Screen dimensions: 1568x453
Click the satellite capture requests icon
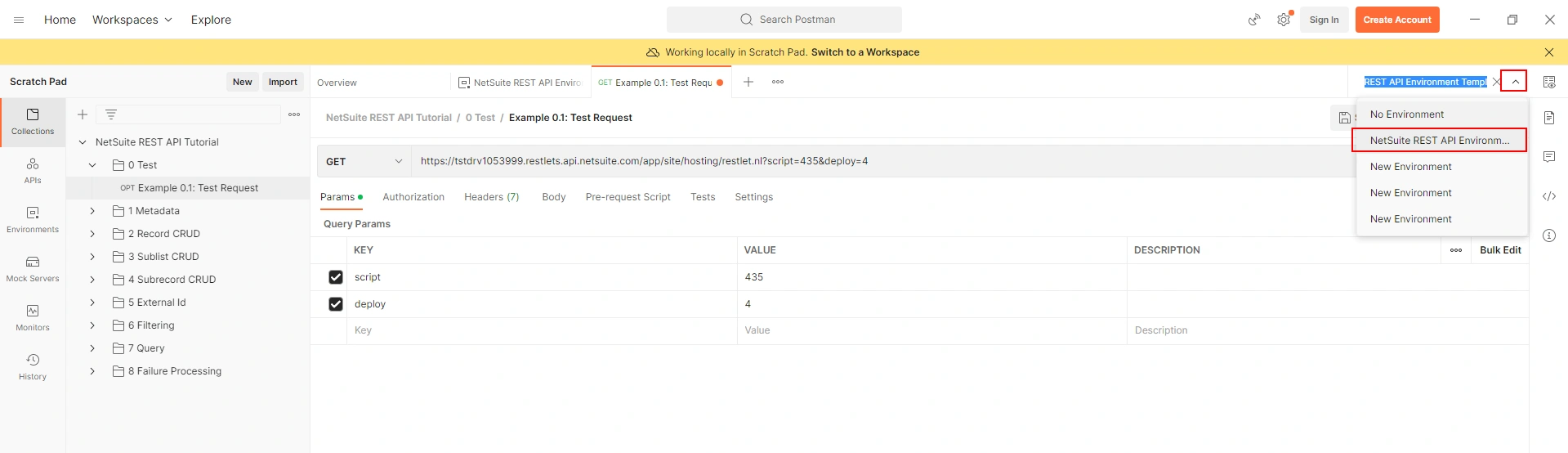click(1254, 20)
